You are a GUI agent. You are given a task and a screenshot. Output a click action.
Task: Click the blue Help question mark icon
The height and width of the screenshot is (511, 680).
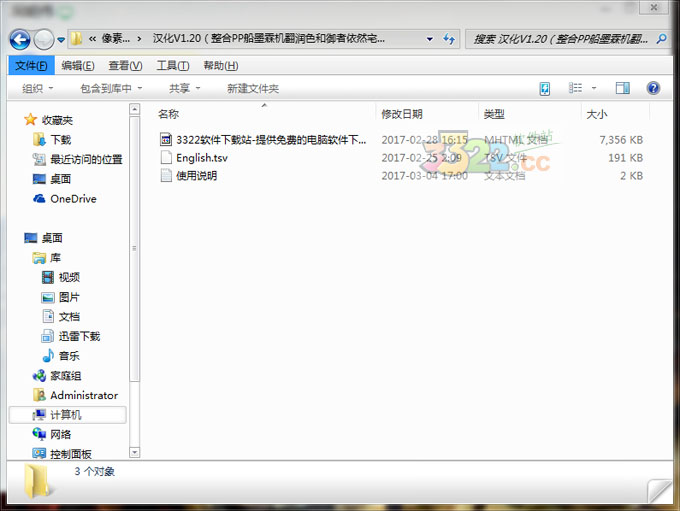coord(653,89)
